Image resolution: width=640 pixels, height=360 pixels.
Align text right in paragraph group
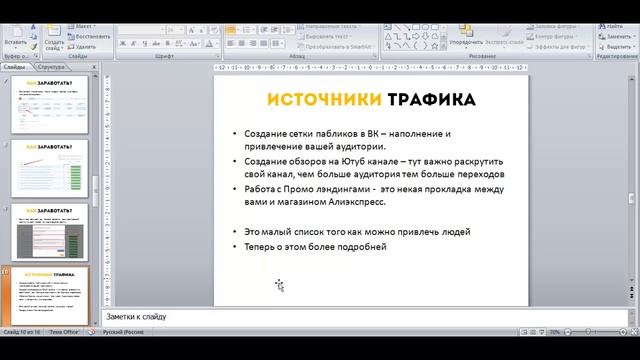[x=253, y=43]
